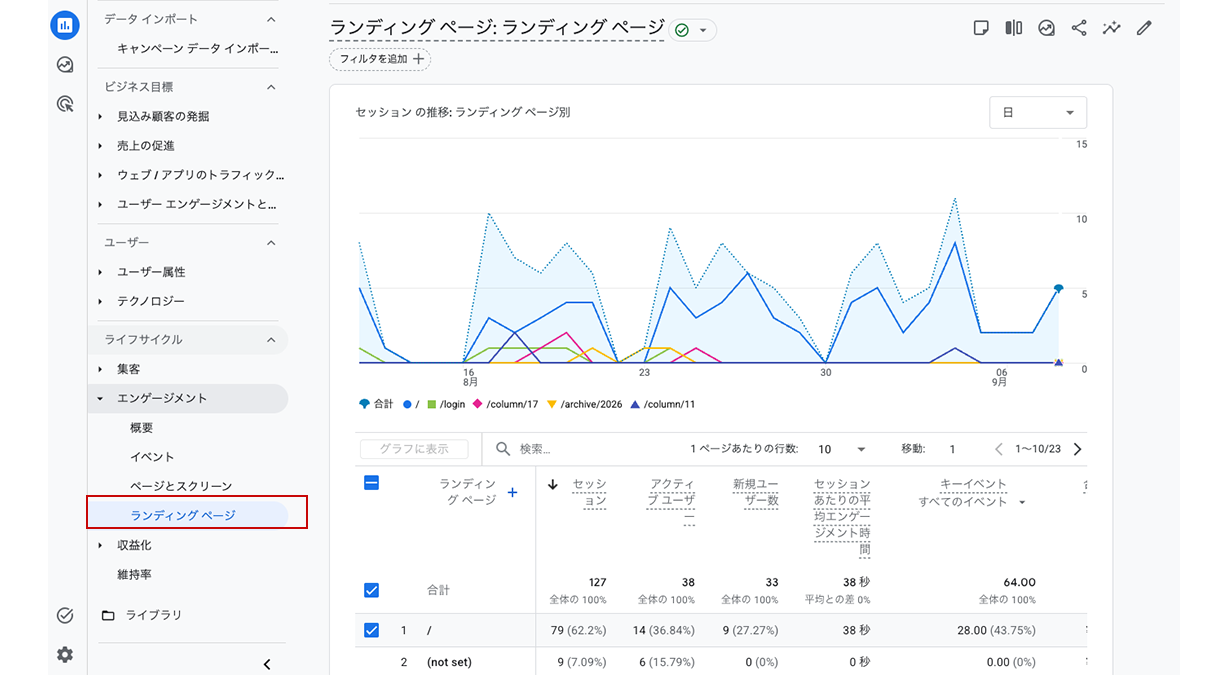1228x675 pixels.
Task: Collapse the ライフサイクル section
Action: tap(271, 340)
